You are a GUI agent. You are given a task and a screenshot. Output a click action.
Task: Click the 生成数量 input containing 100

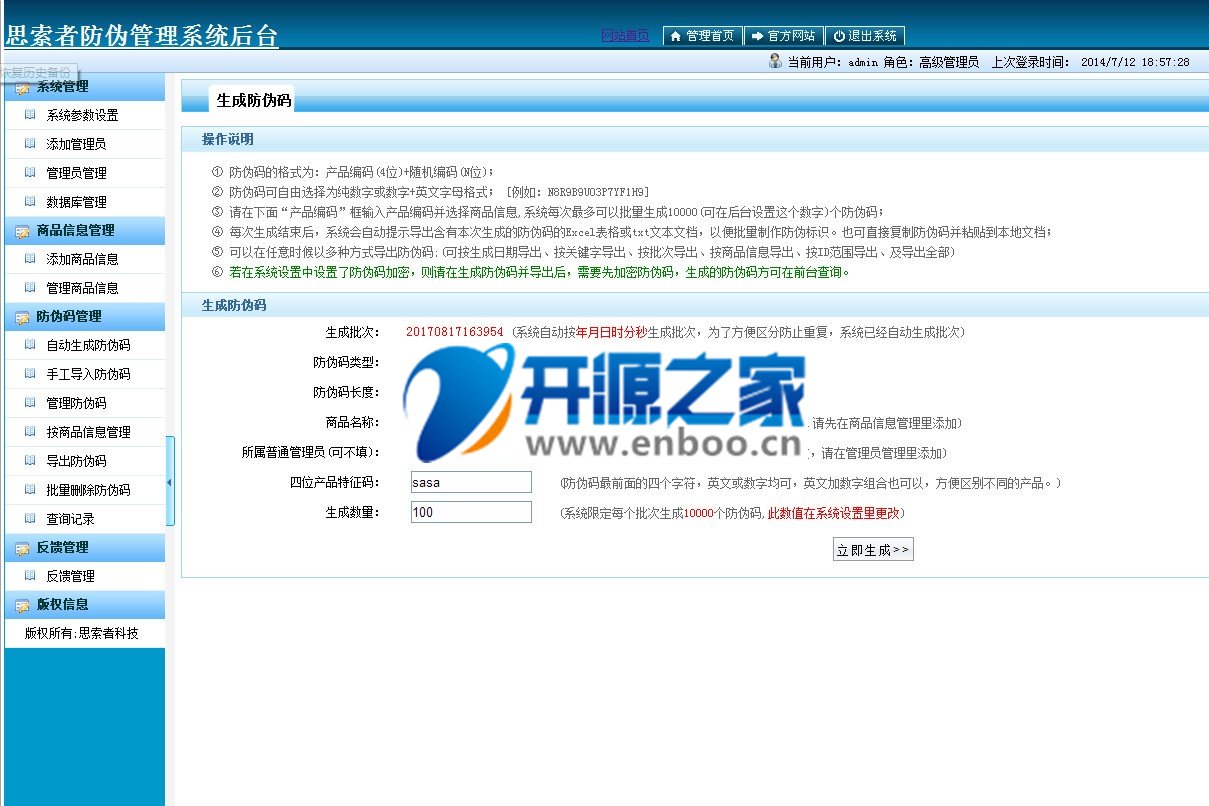[x=471, y=512]
